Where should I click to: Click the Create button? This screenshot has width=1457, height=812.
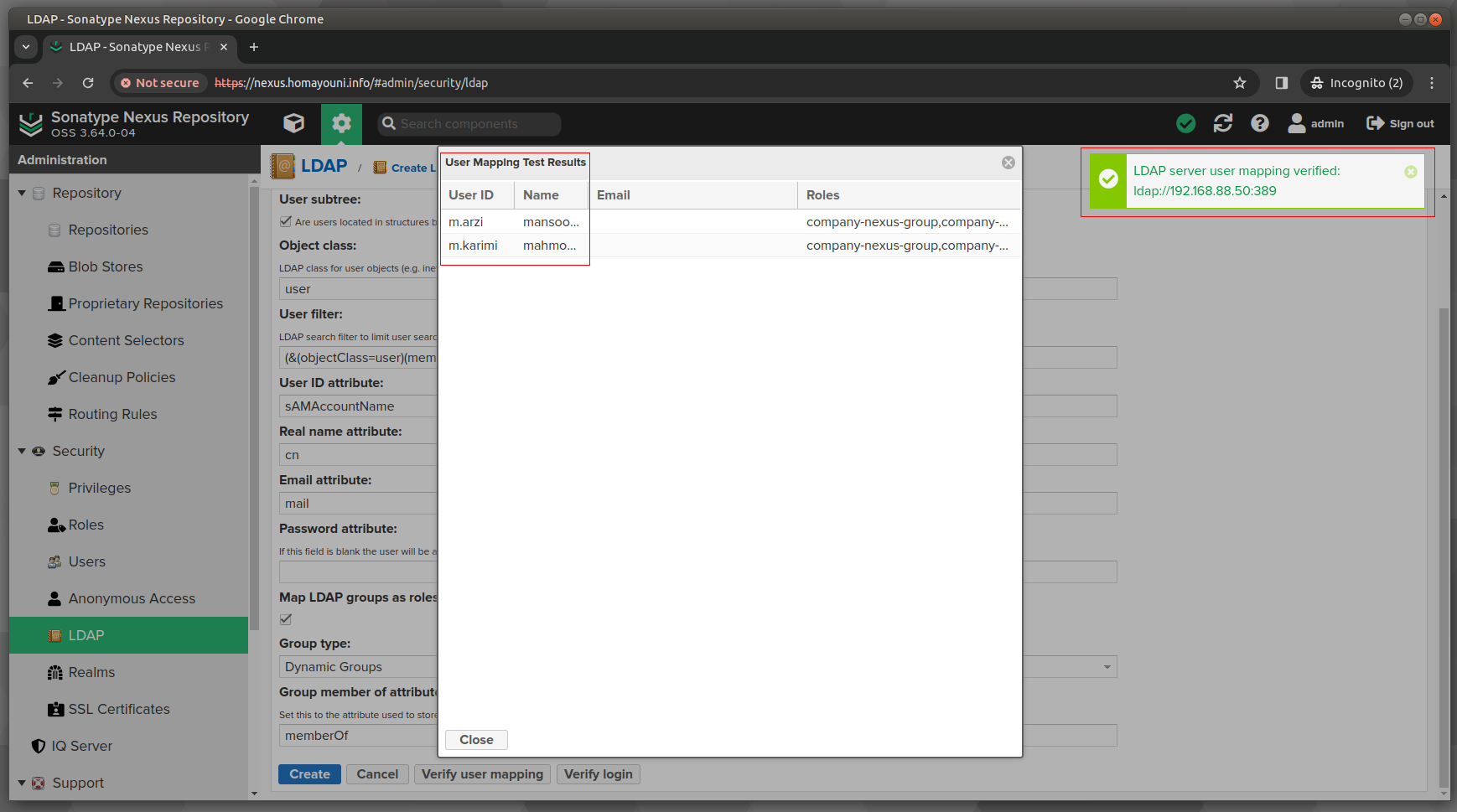(x=309, y=774)
